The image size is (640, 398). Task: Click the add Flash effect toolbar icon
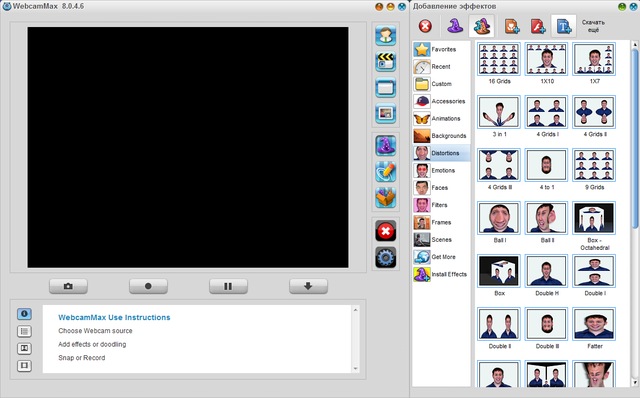(538, 26)
